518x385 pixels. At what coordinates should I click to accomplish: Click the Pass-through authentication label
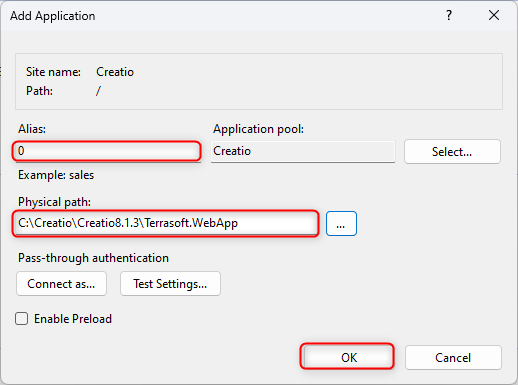click(93, 258)
